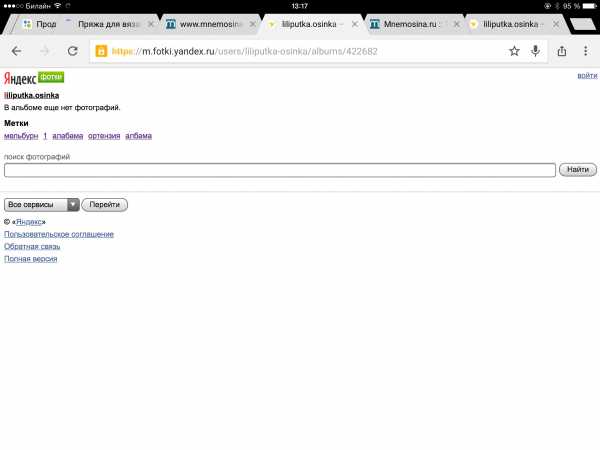
Task: Open the share icon in the toolbar
Action: [562, 51]
